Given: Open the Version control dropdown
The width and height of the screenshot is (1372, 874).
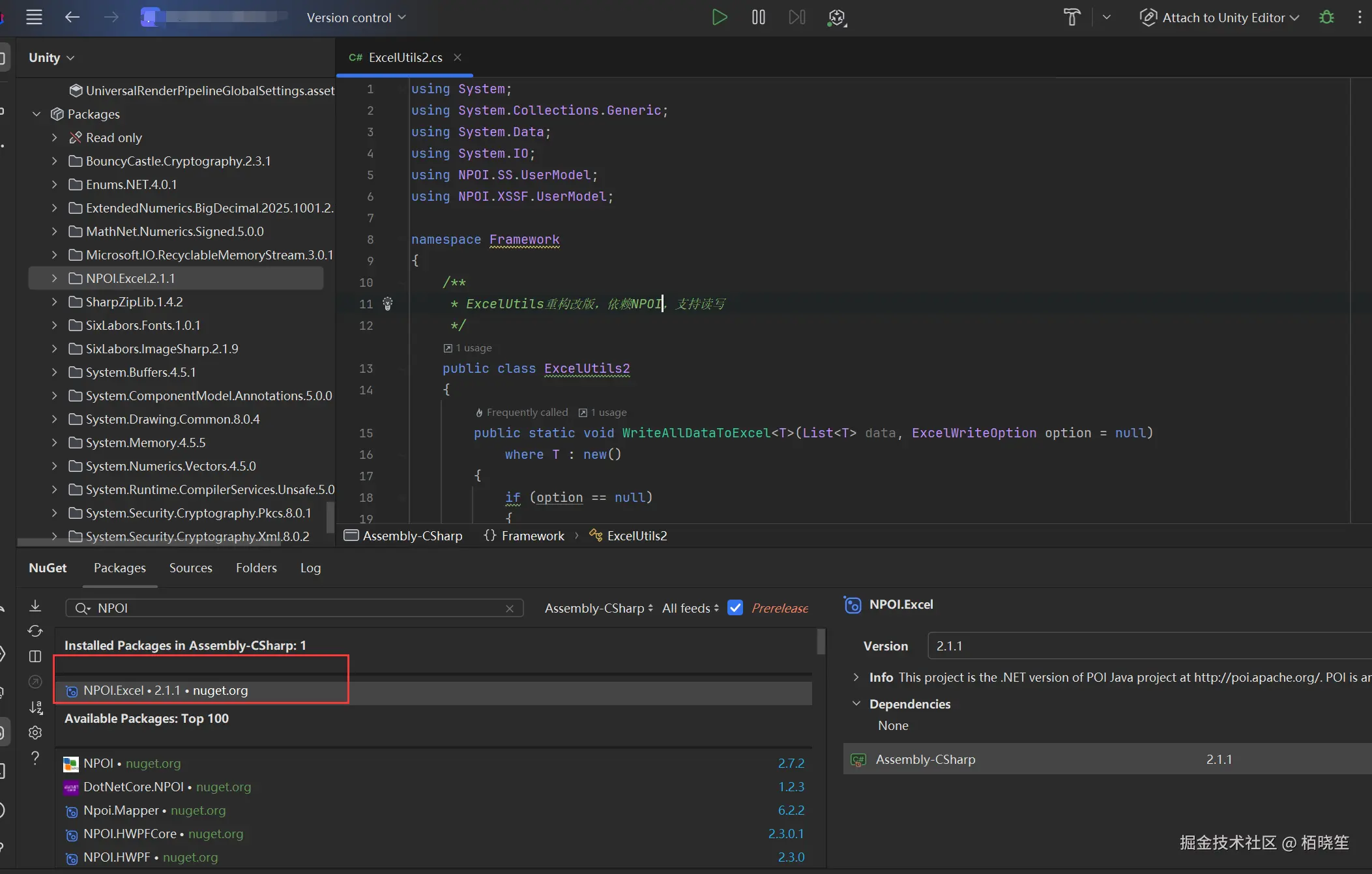Looking at the screenshot, I should pos(357,18).
